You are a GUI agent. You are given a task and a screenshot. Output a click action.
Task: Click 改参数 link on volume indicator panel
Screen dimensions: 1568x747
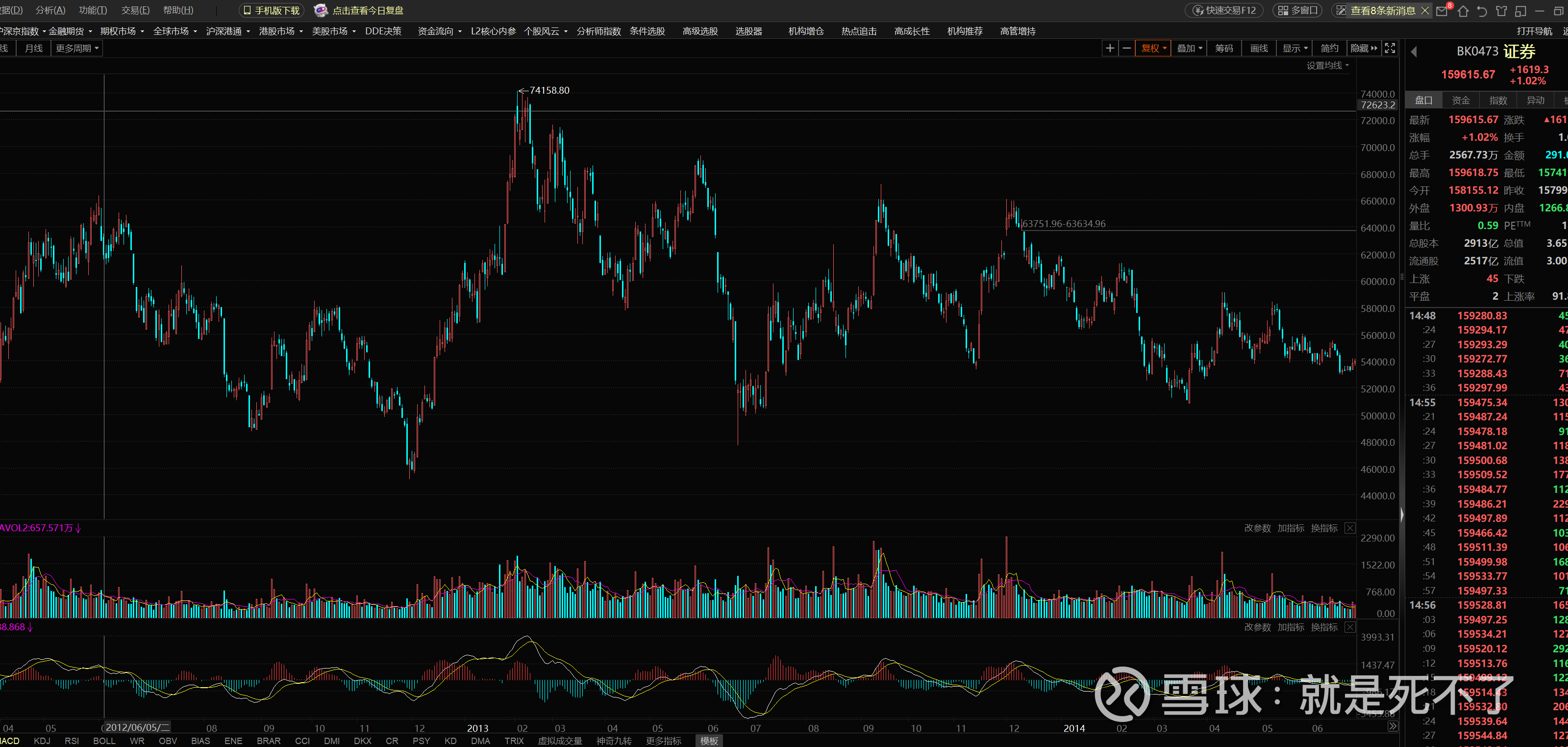(1257, 528)
